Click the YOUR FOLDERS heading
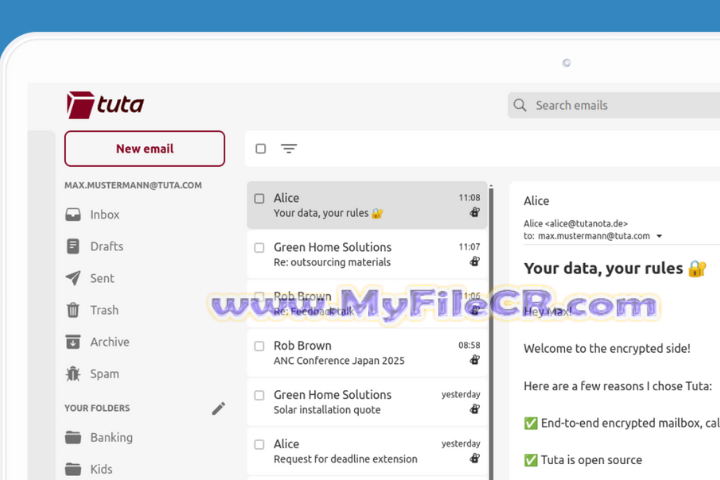 [97, 408]
